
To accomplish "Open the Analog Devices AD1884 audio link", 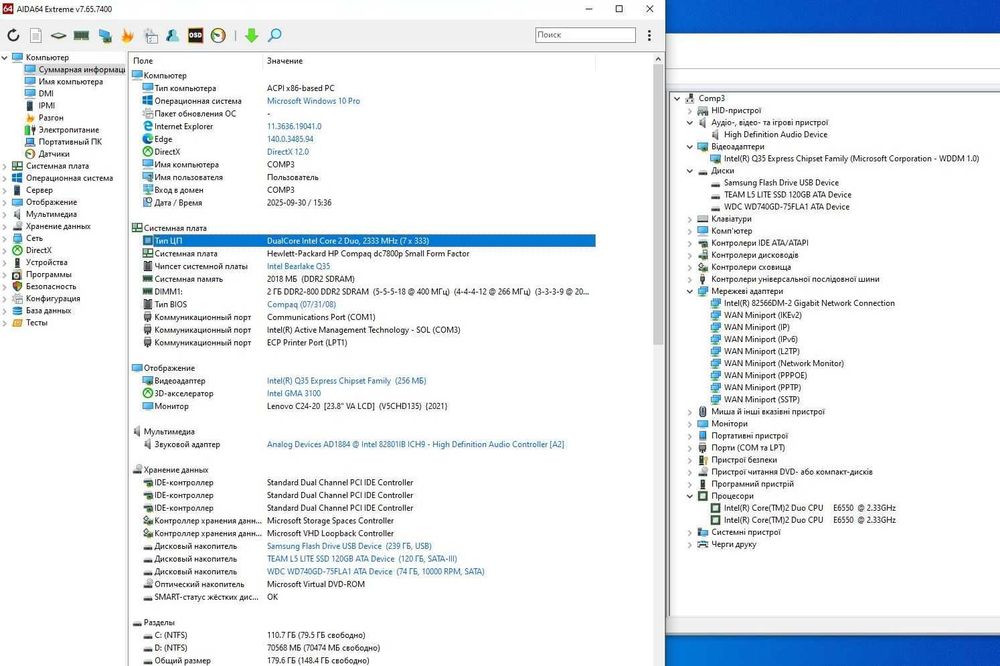I will coord(415,444).
